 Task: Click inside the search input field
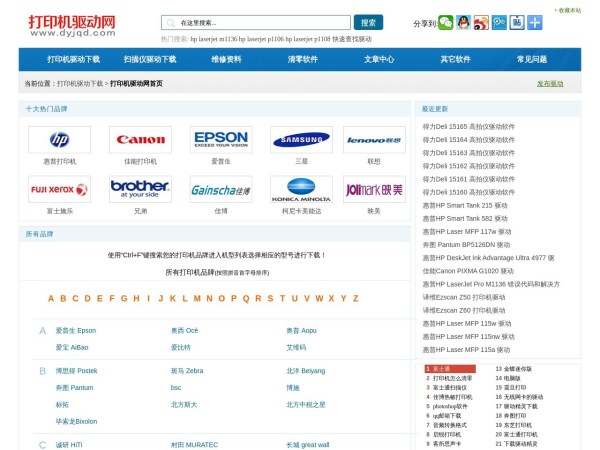point(255,22)
